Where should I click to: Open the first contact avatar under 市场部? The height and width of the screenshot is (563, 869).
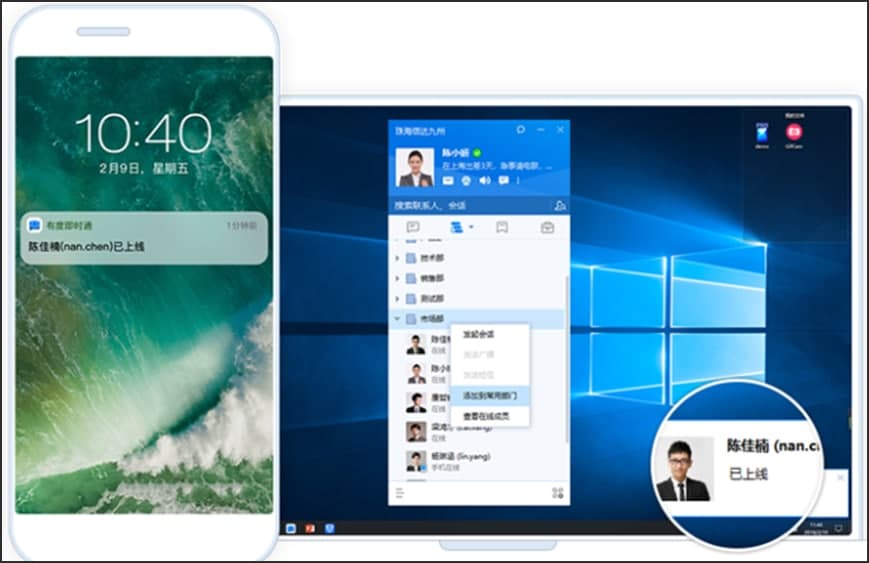[416, 344]
